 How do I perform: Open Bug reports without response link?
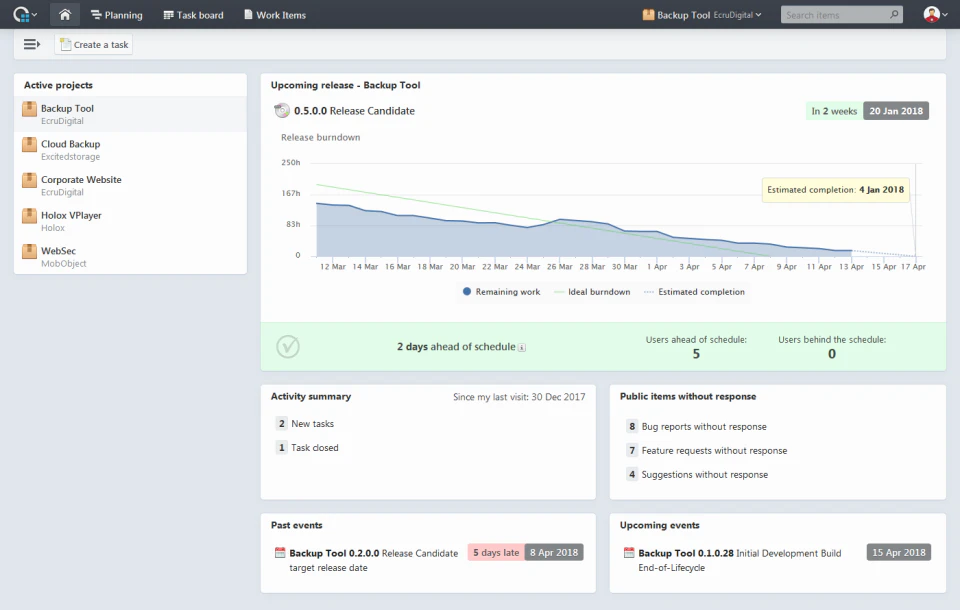coord(703,427)
